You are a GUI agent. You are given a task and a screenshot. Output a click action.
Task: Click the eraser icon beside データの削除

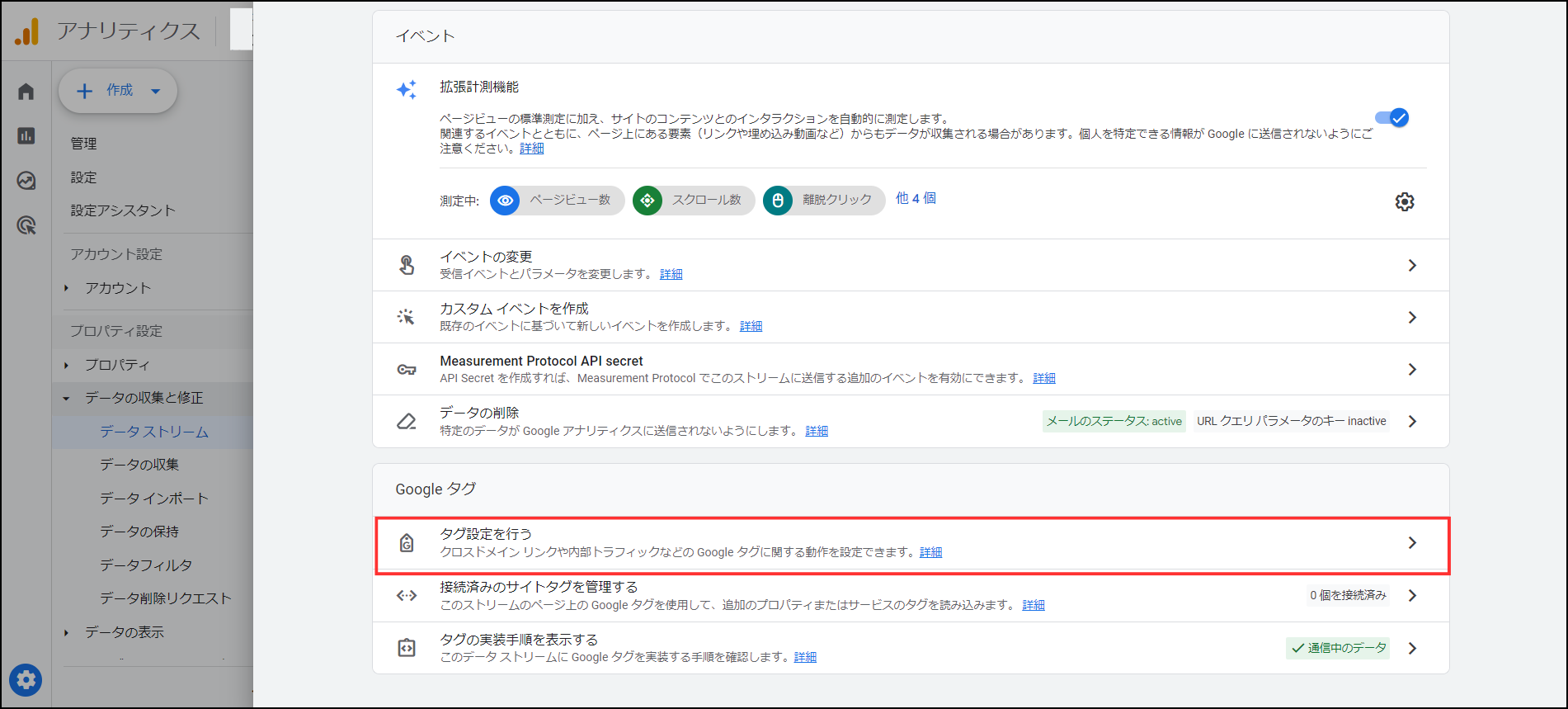[407, 421]
